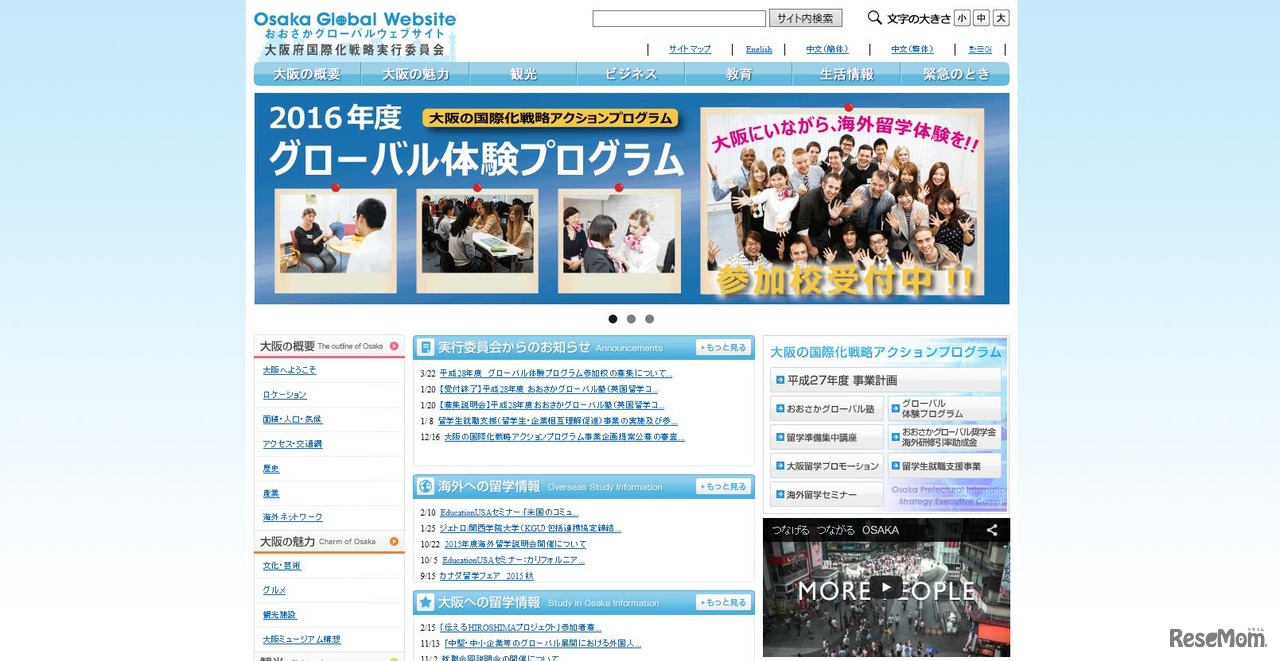1280x661 pixels.
Task: Click inside the site search input field
Action: coord(678,17)
